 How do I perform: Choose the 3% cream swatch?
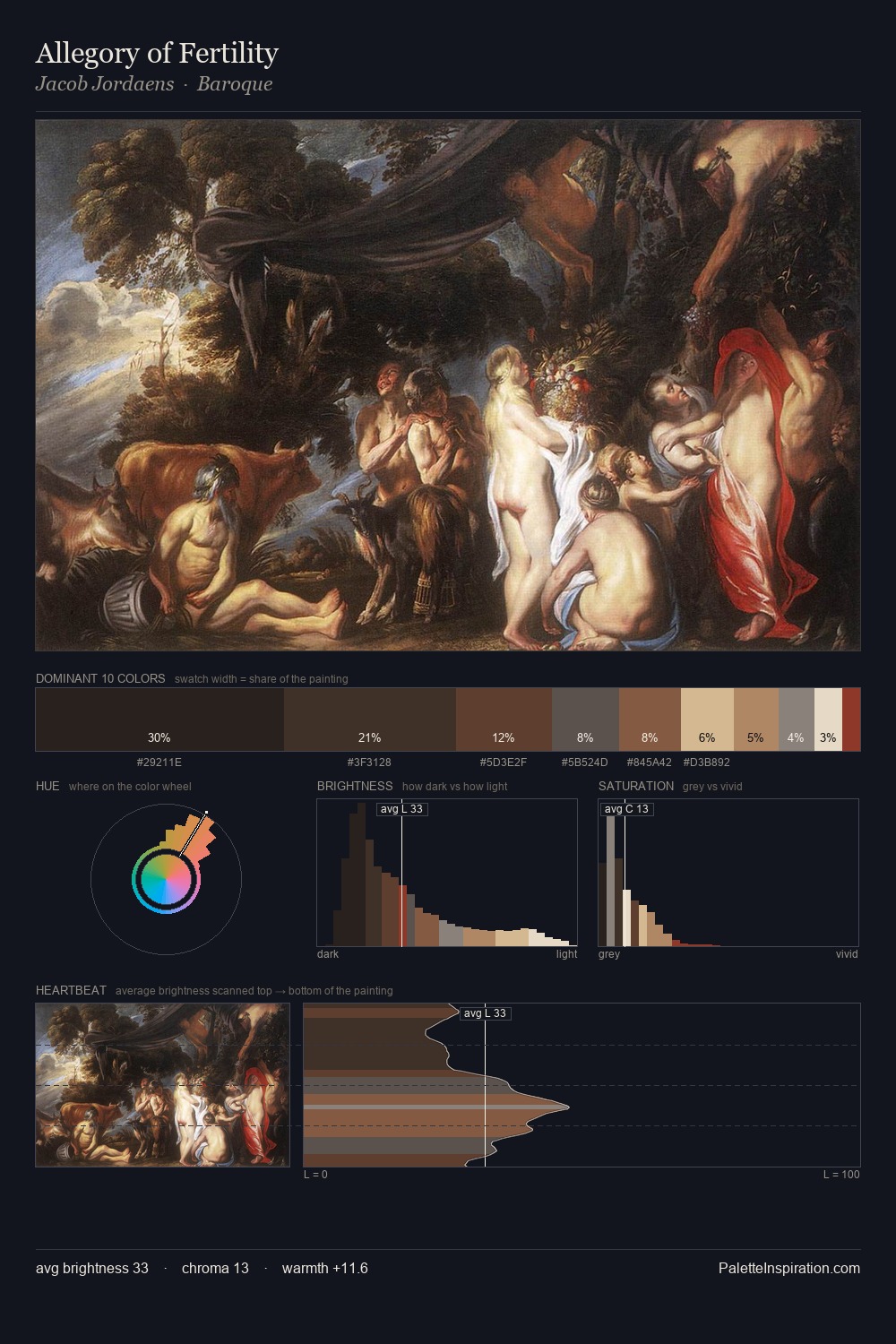coord(828,719)
